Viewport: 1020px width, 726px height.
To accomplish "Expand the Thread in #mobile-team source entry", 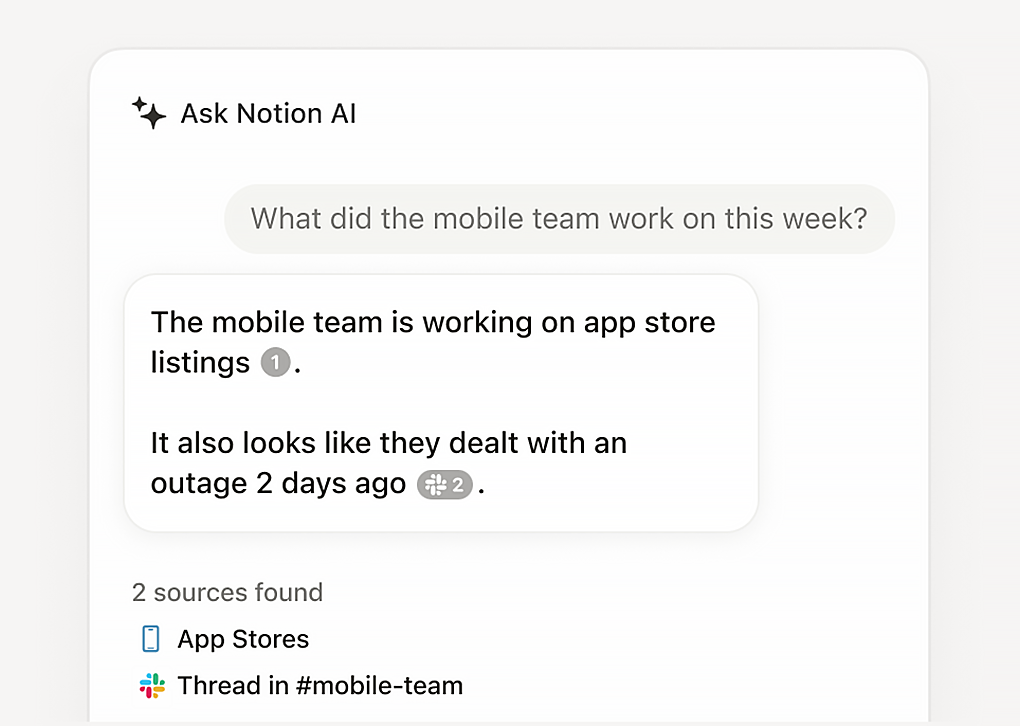I will tap(320, 686).
